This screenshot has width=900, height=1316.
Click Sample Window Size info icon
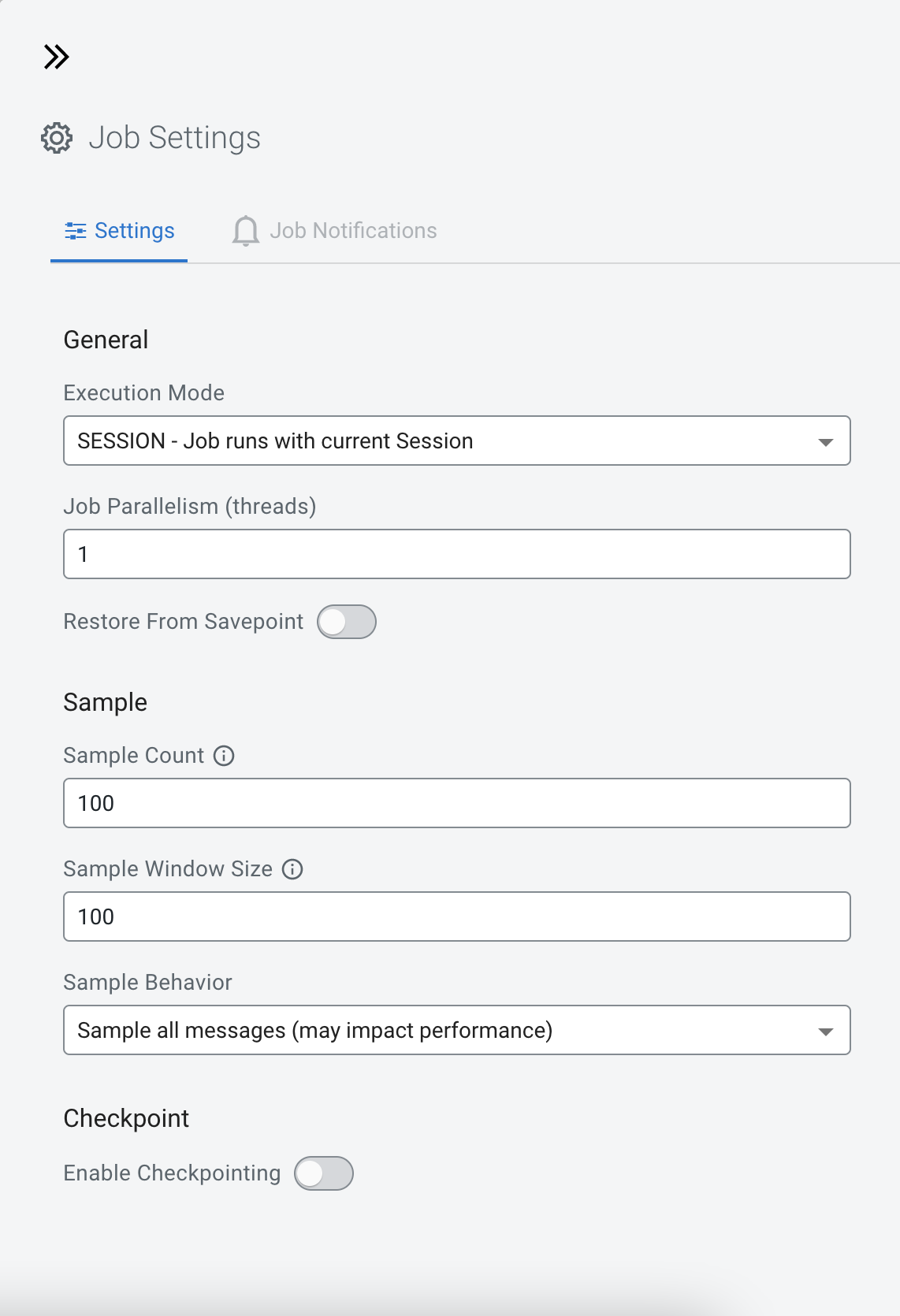(x=292, y=869)
